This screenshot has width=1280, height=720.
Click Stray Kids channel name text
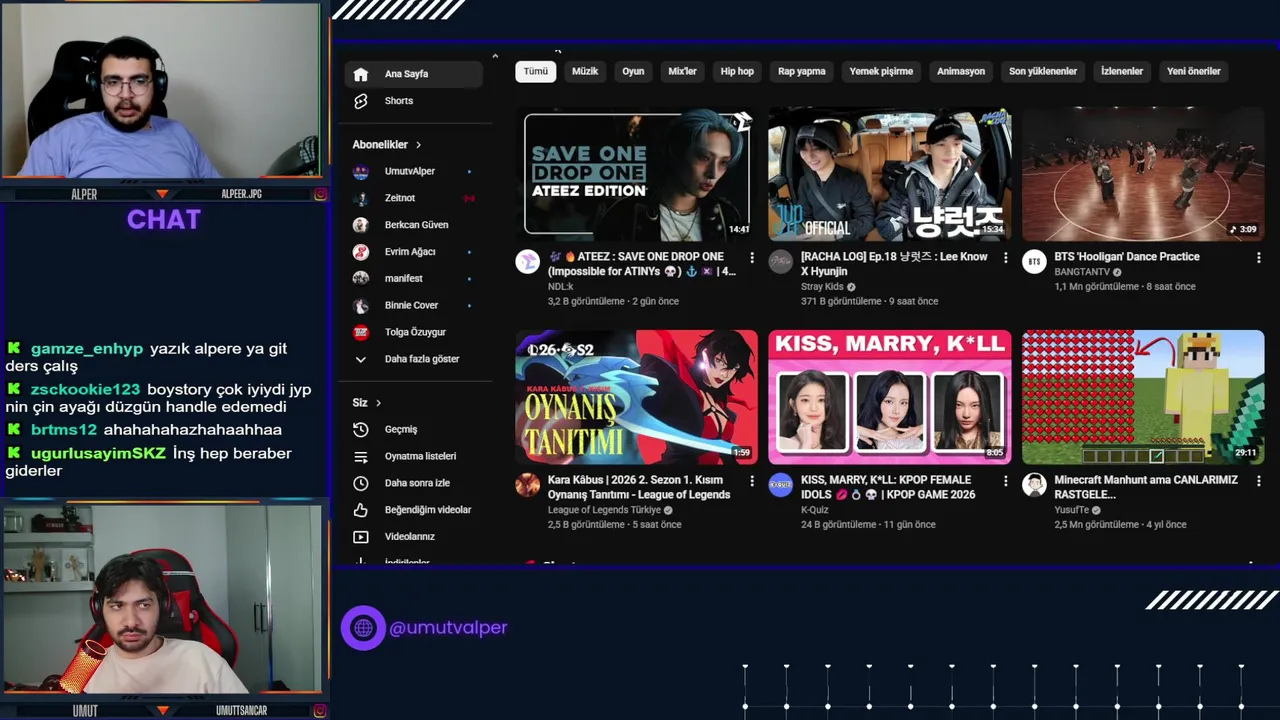tap(823, 287)
